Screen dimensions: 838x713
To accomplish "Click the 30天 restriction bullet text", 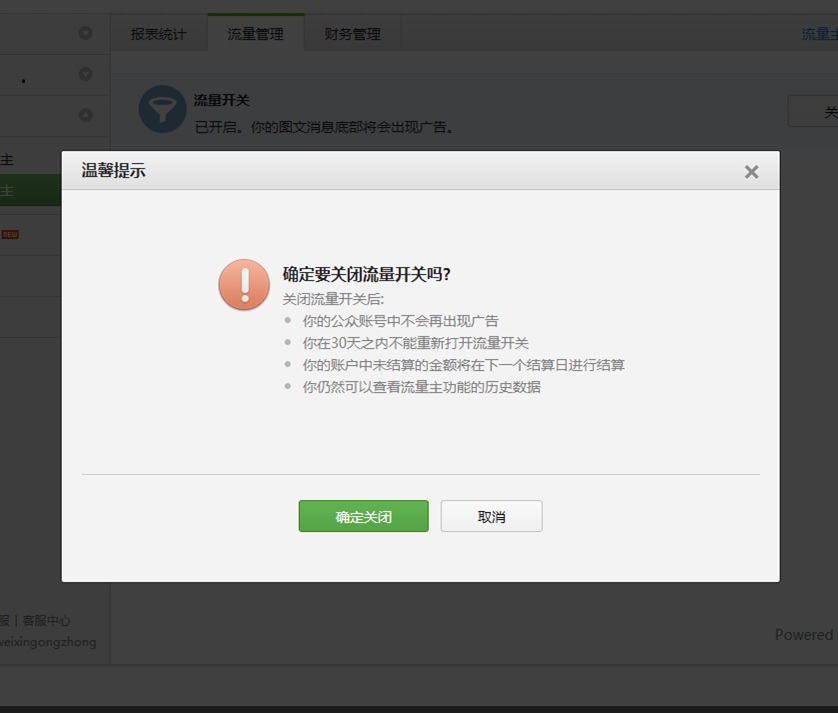I will tap(415, 343).
